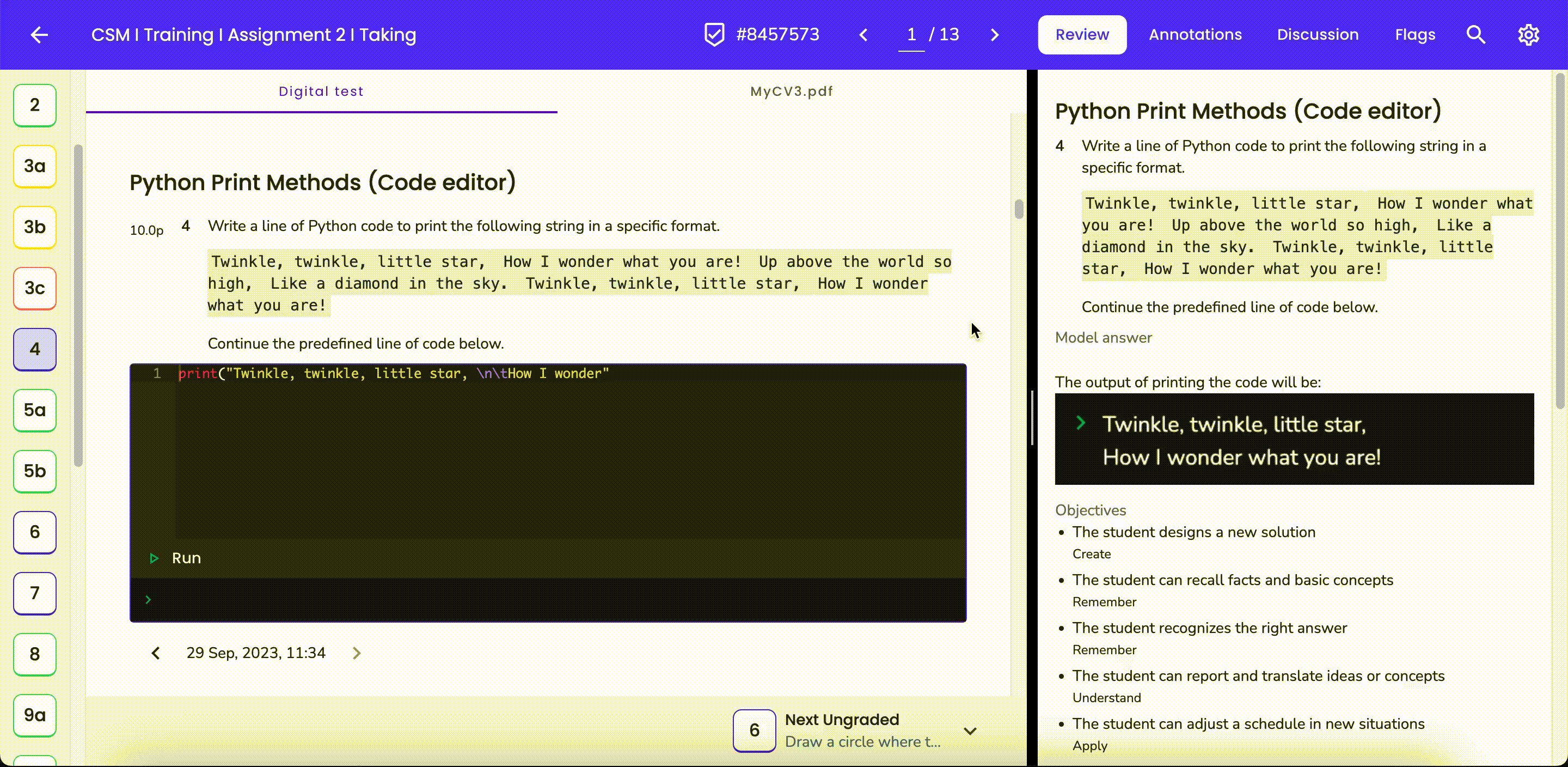This screenshot has height=767, width=1568.
Task: Open the search magnifier icon
Action: (x=1475, y=35)
